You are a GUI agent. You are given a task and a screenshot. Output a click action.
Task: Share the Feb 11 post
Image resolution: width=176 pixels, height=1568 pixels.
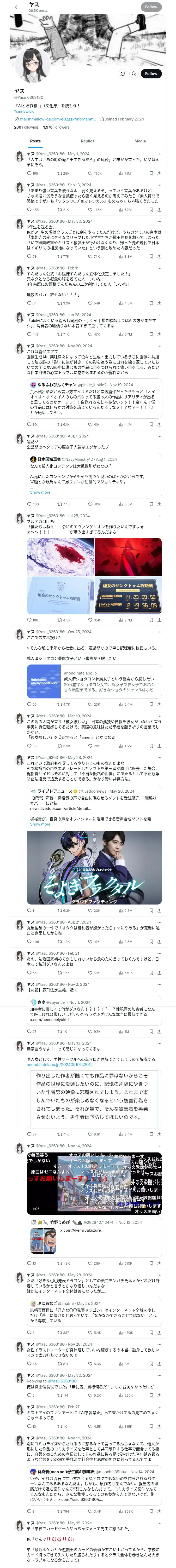[x=159, y=303]
